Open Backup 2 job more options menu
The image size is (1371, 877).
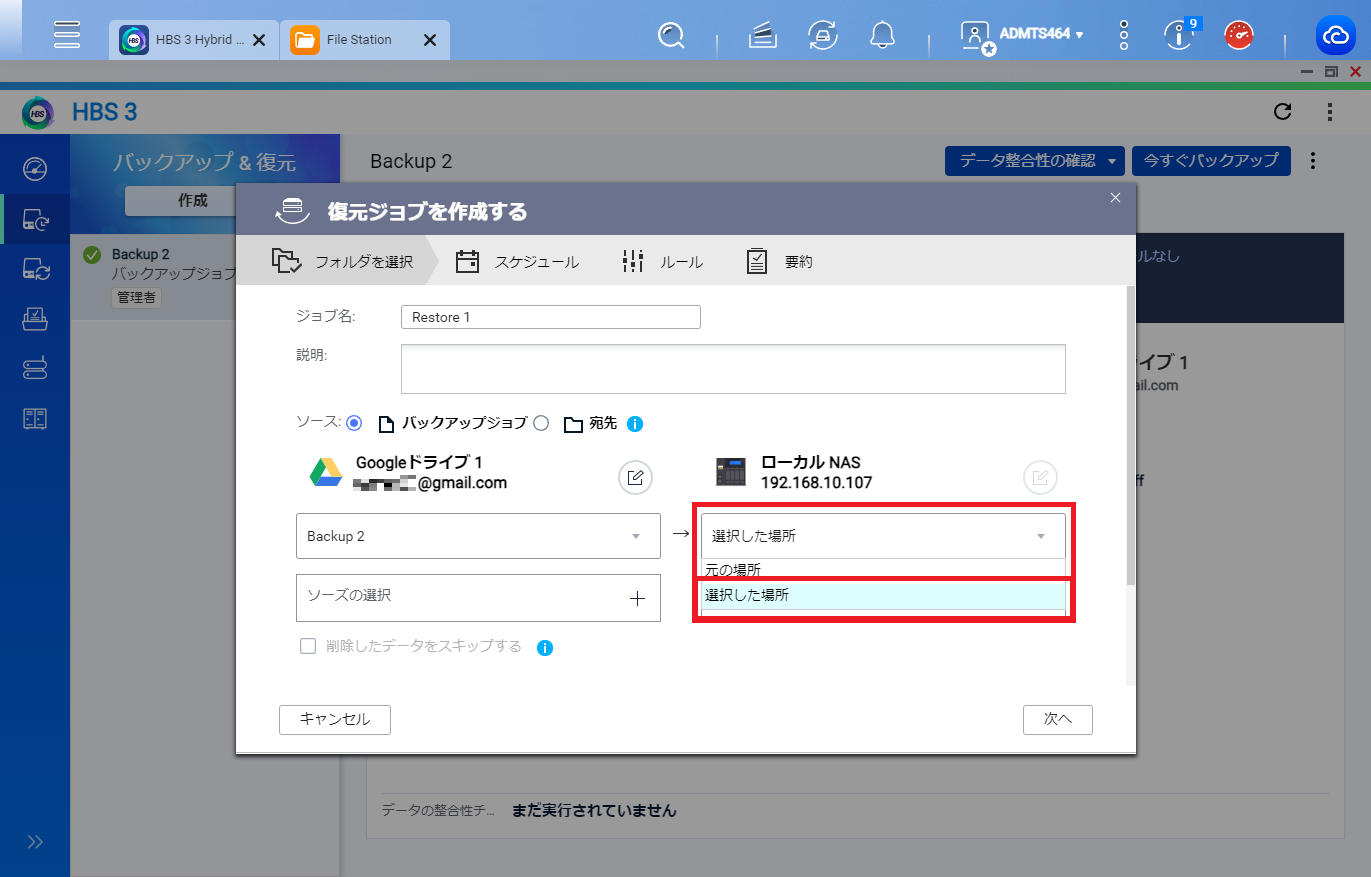click(x=1313, y=161)
